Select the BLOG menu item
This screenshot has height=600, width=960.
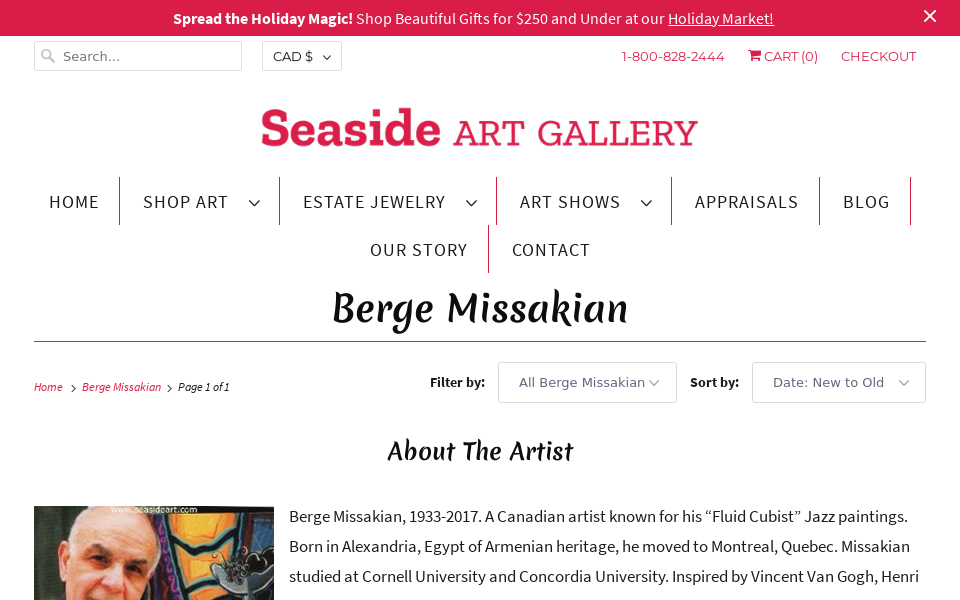pyautogui.click(x=866, y=202)
